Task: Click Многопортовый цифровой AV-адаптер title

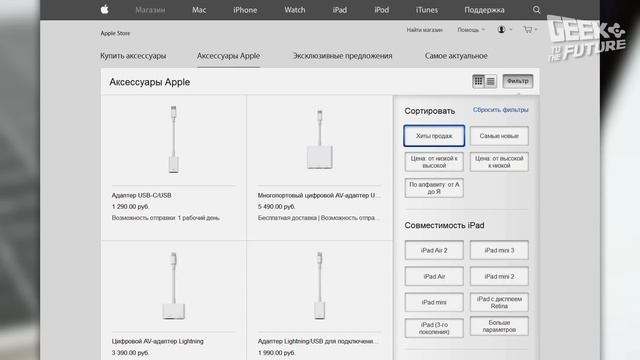Action: (x=318, y=196)
